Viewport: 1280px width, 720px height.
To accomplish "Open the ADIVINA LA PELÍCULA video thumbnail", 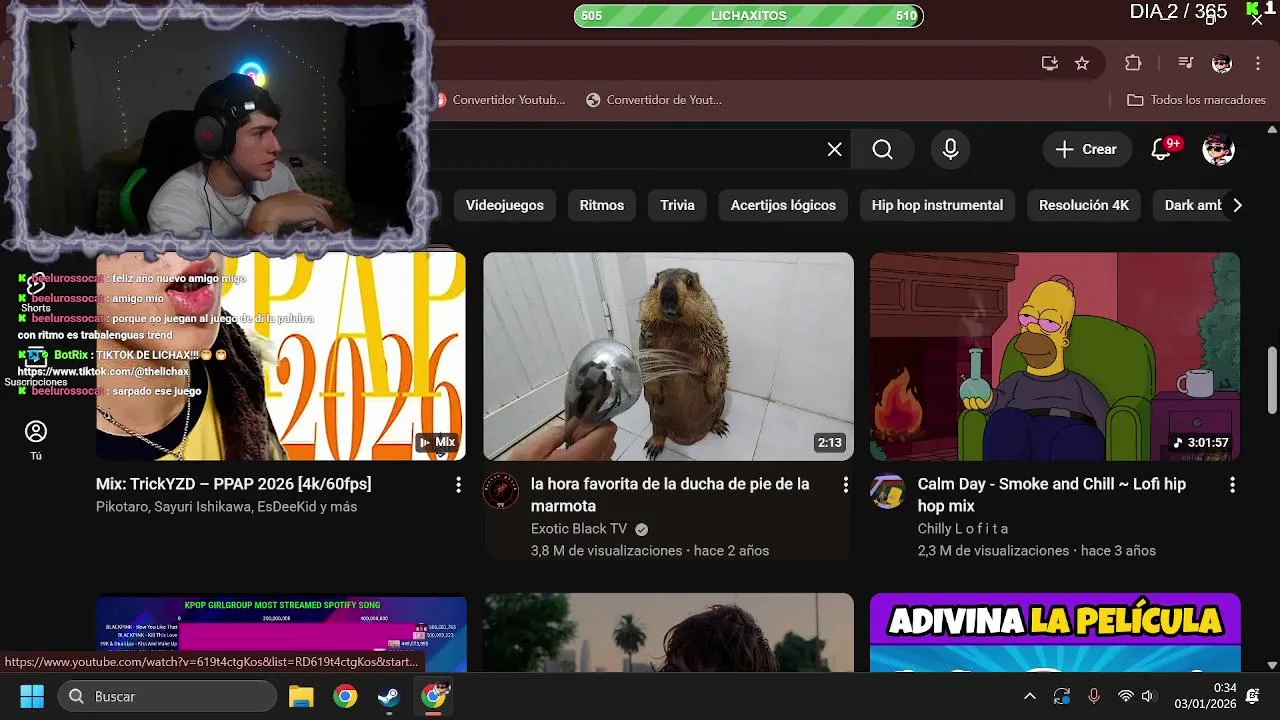I will (x=1055, y=634).
